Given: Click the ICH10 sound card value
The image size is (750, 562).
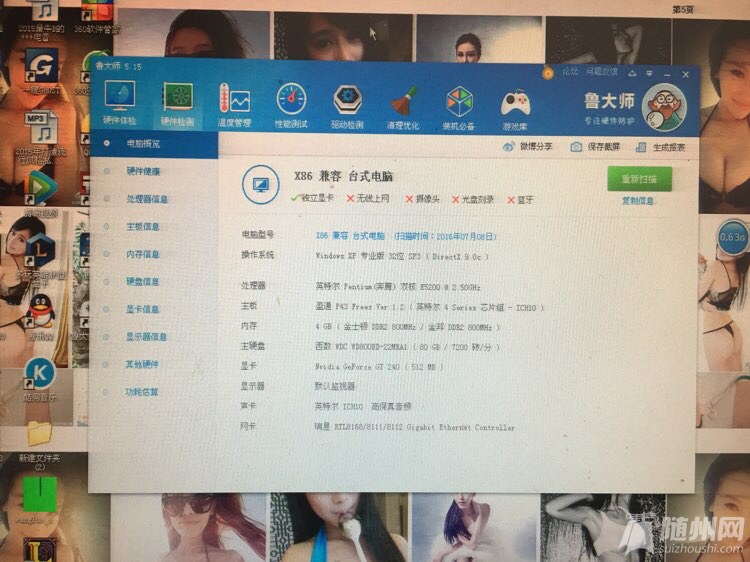Looking at the screenshot, I should tap(363, 407).
